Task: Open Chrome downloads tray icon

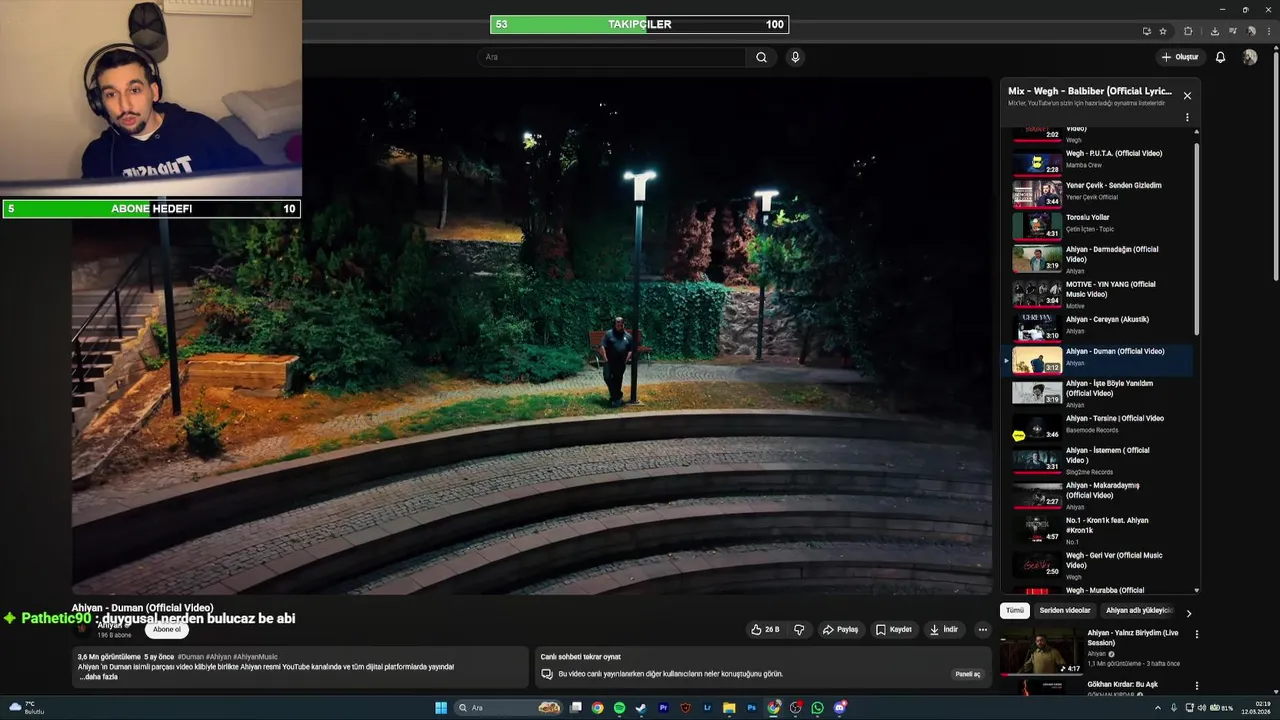Action: tap(1214, 31)
